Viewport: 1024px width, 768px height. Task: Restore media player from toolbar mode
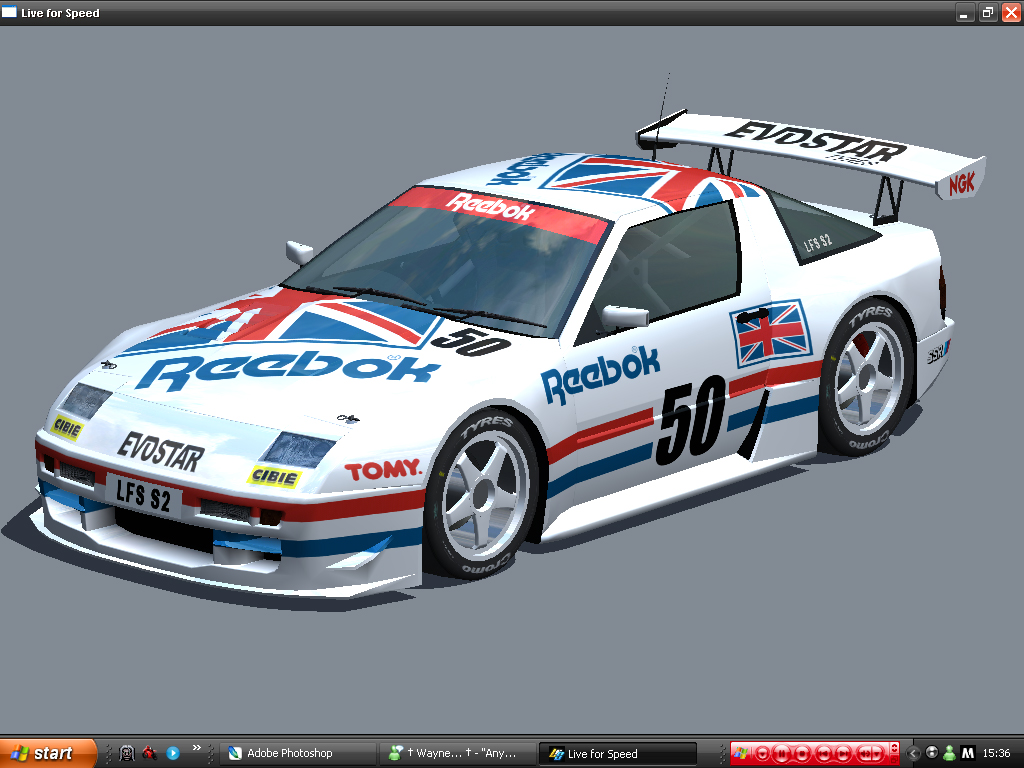[895, 760]
